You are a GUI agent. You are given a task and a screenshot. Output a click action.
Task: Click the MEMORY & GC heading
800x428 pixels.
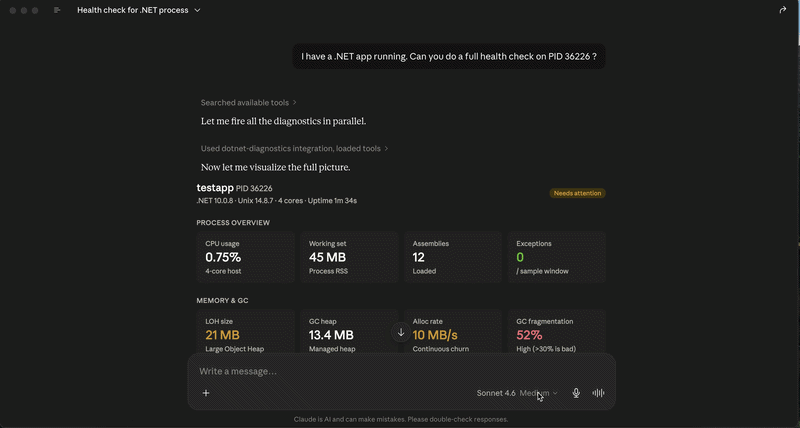(222, 300)
